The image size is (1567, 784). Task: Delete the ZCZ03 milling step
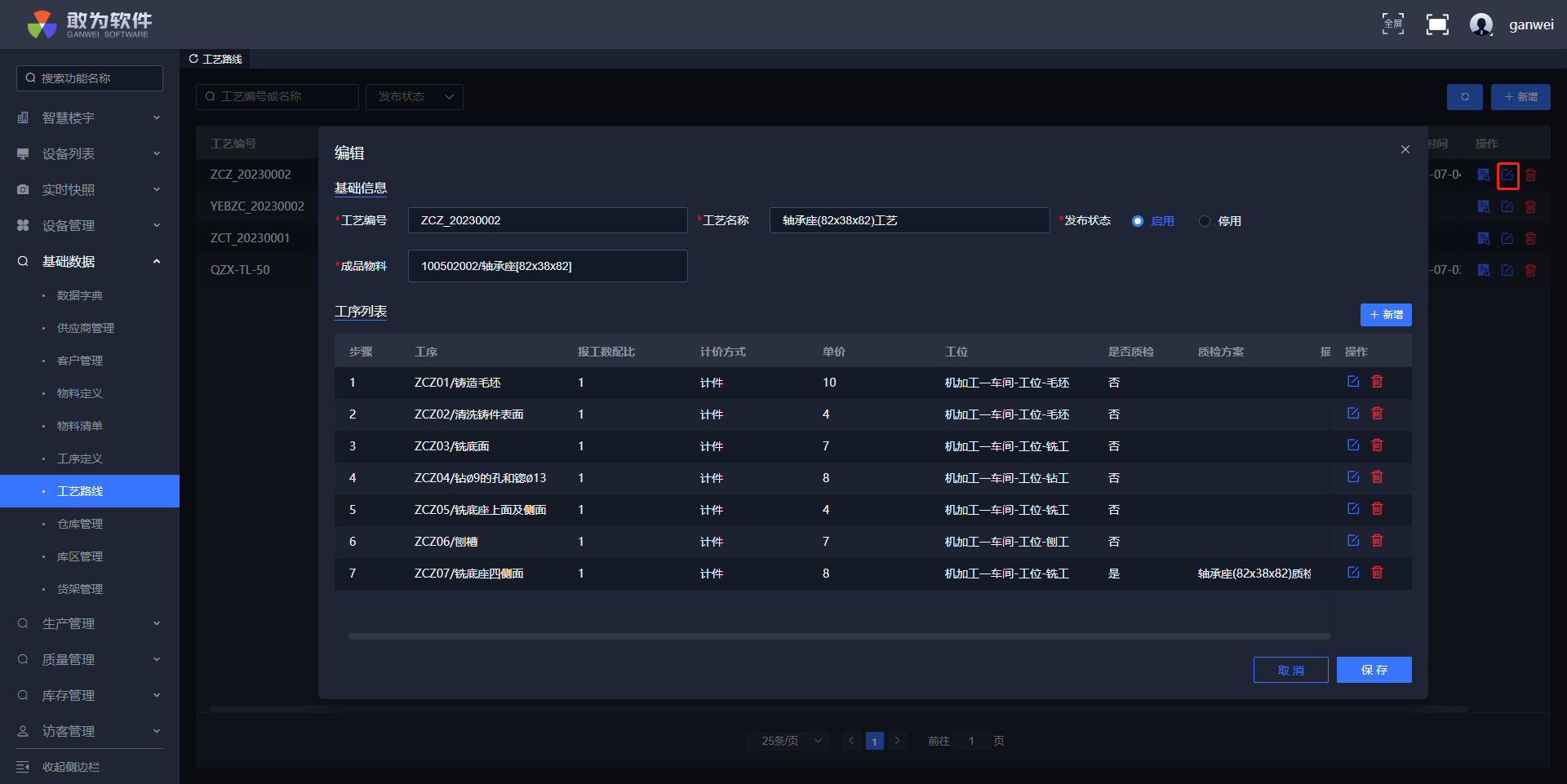tap(1377, 445)
